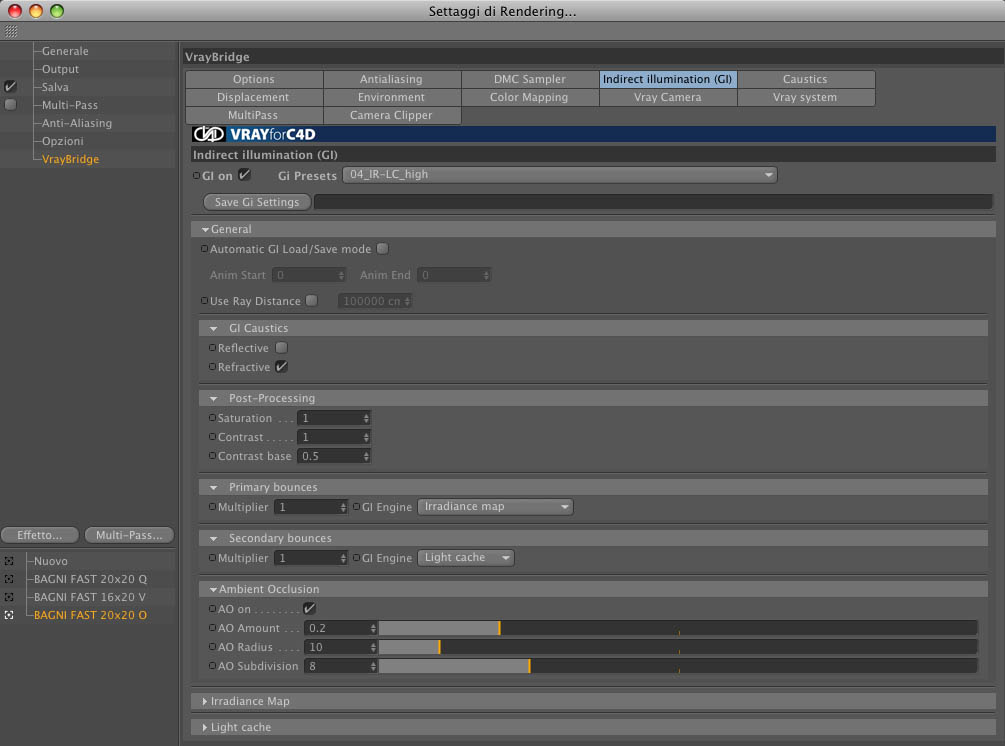Click the AO Radius stepper arrows

373,647
